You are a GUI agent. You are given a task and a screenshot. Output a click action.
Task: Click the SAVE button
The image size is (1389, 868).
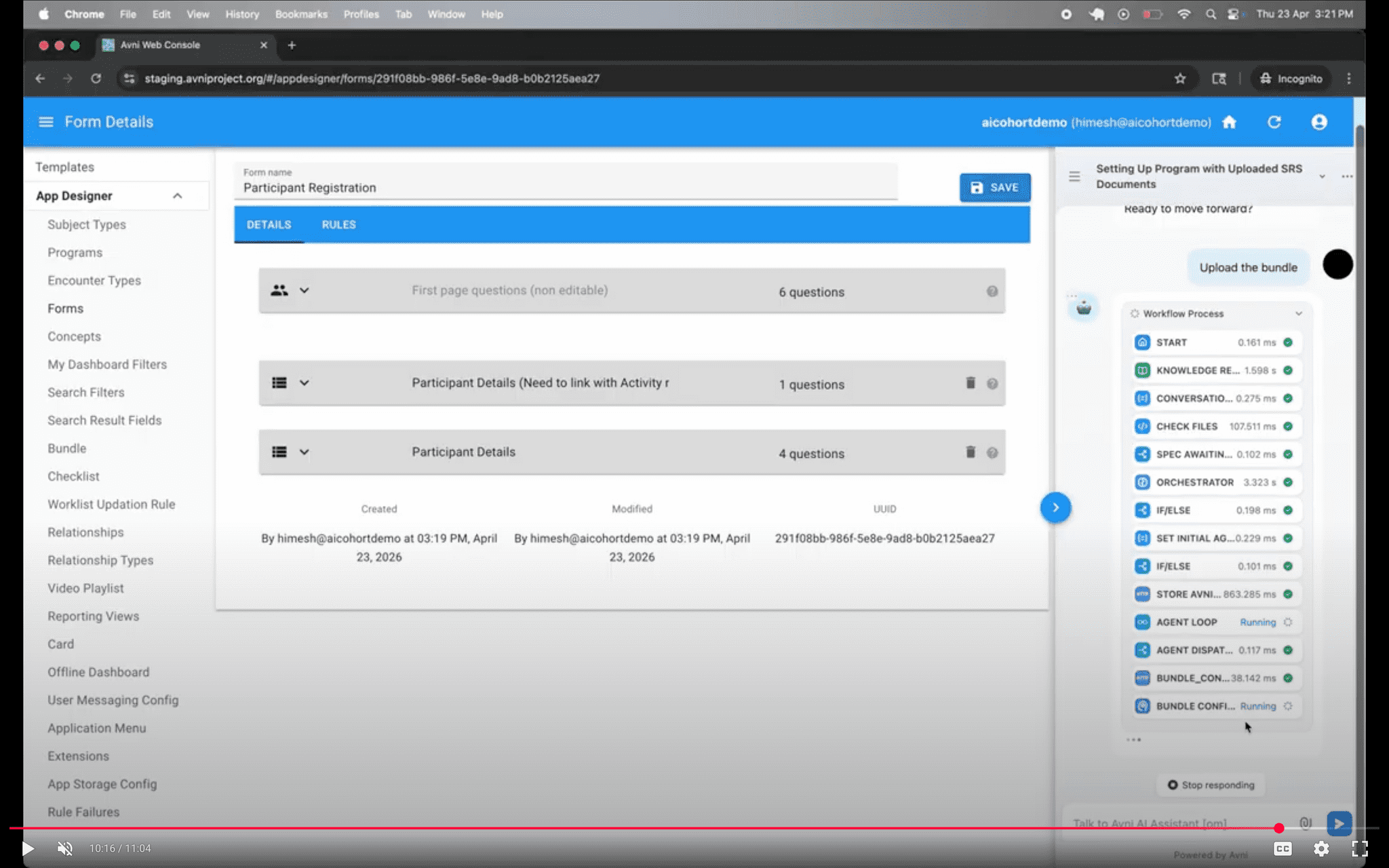(x=995, y=188)
